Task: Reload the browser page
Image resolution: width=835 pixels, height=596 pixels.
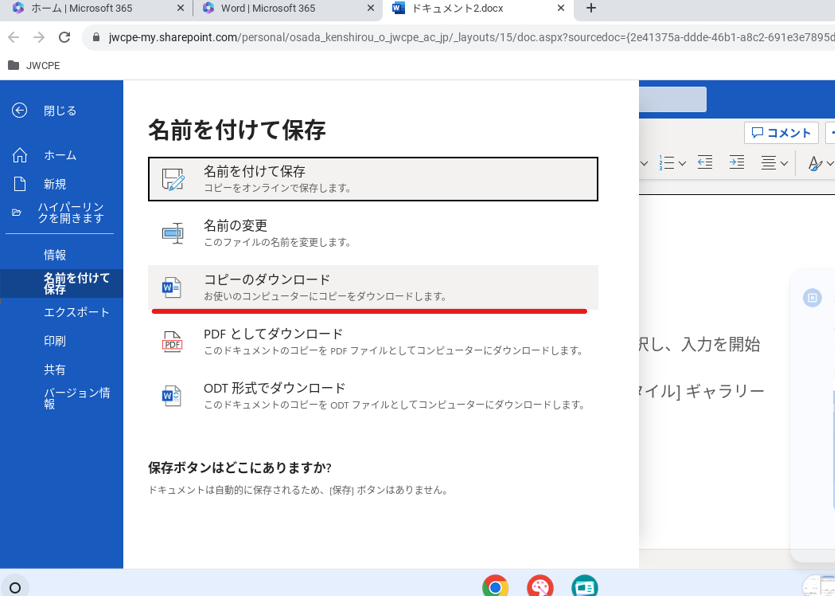Action: point(64,37)
